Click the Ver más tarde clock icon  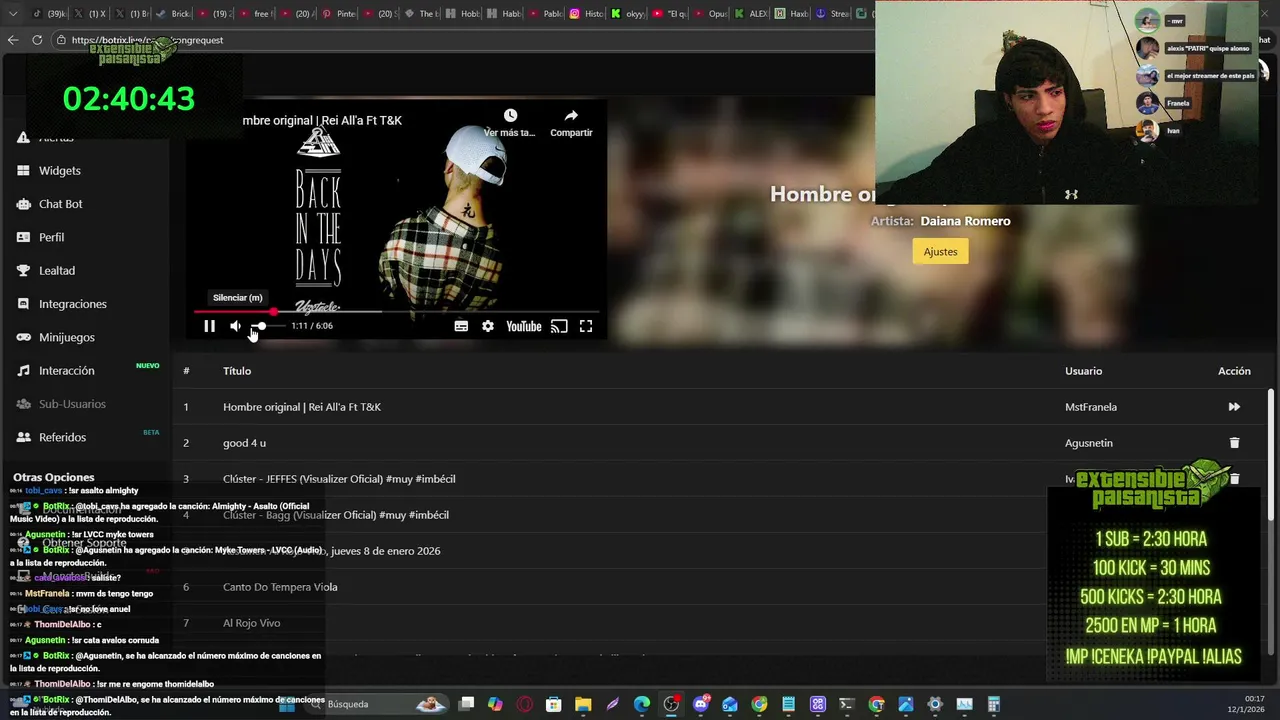pyautogui.click(x=510, y=116)
